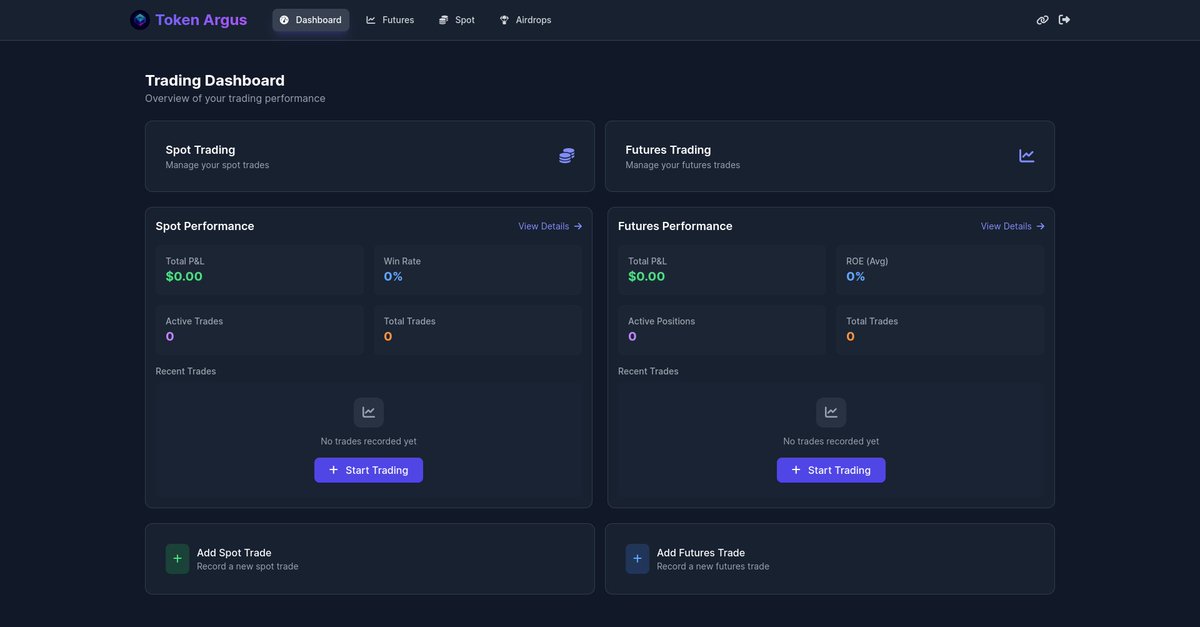Click chart placeholder icon in Spot Recent Trades

tap(369, 412)
